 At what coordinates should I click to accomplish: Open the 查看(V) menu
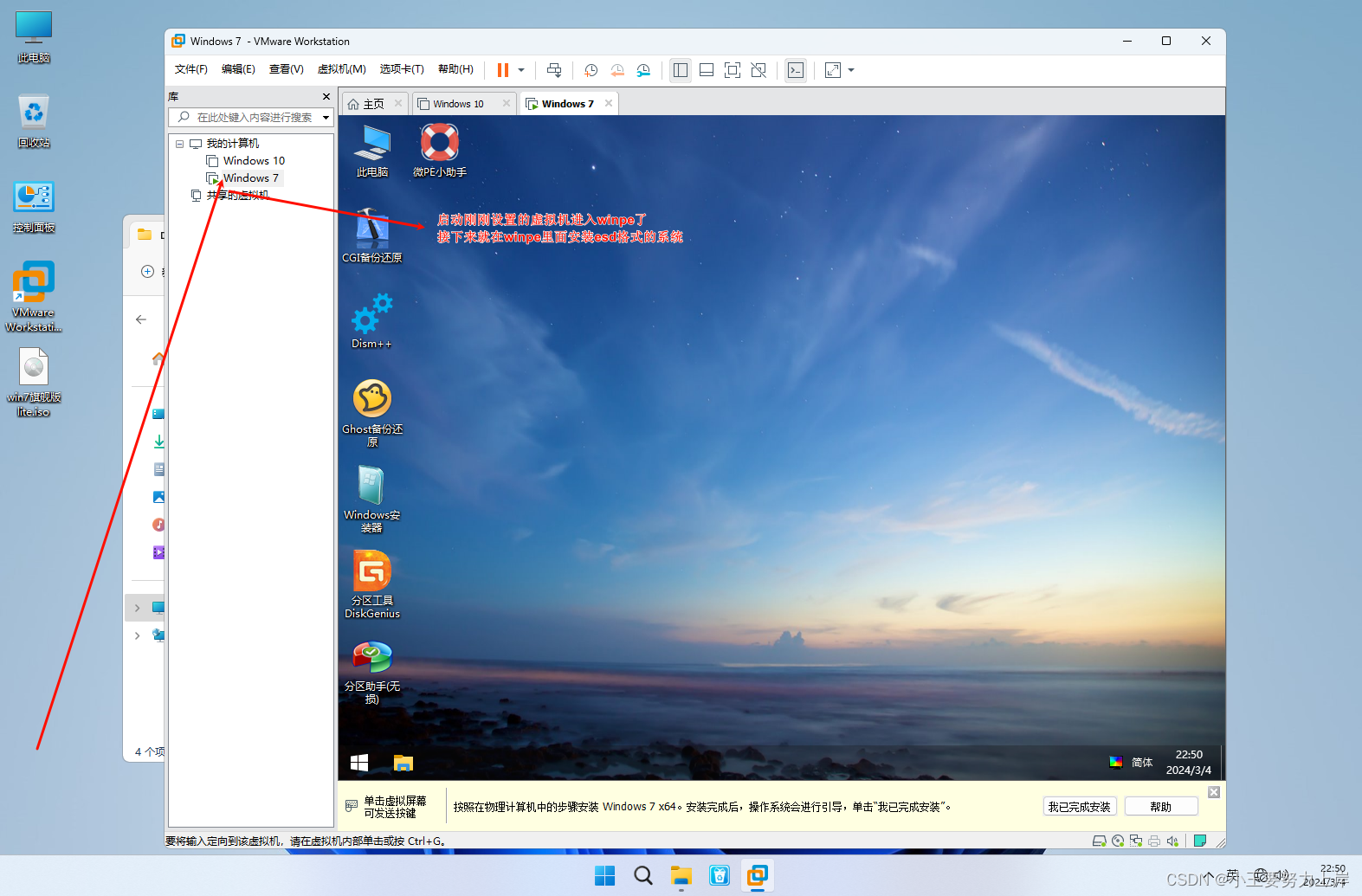[x=287, y=69]
